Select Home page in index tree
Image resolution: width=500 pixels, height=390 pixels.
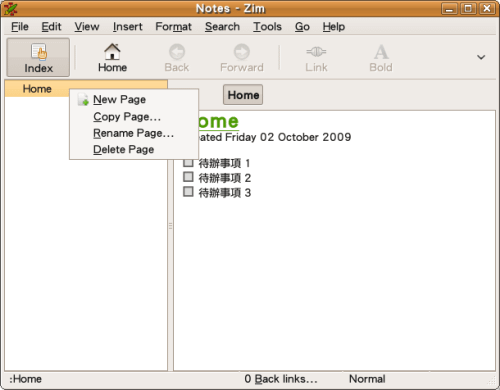[x=37, y=89]
